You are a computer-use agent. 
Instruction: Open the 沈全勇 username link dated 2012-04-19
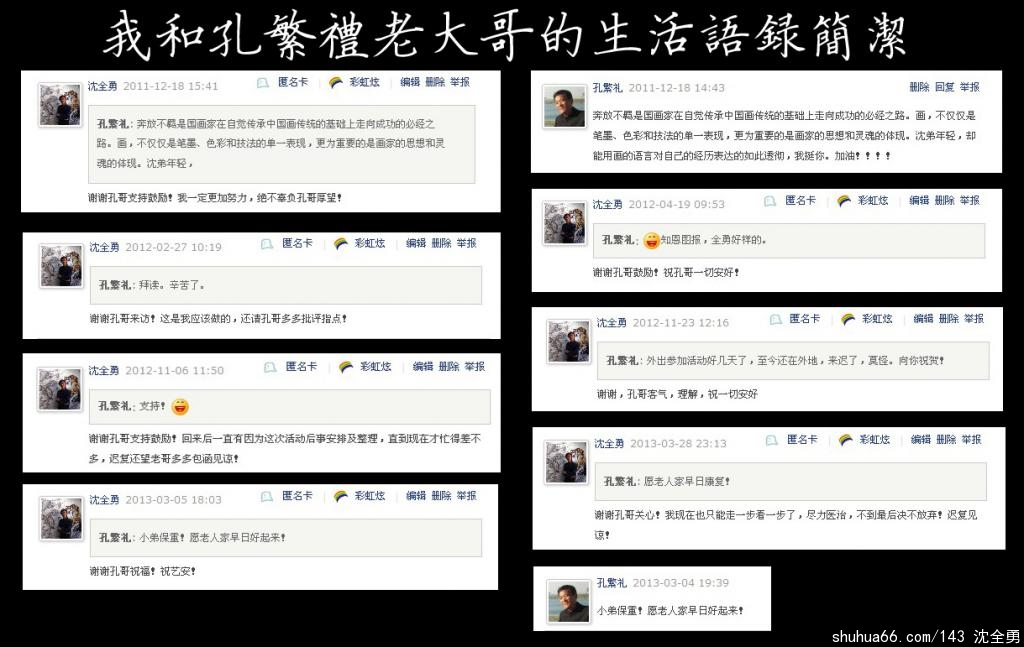[607, 204]
